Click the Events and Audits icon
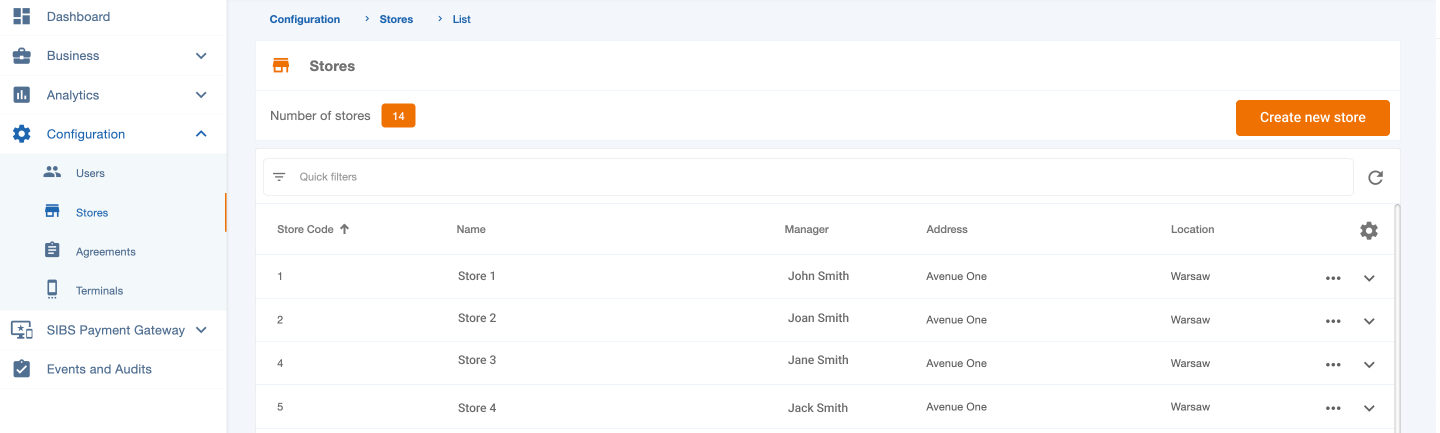 21,369
